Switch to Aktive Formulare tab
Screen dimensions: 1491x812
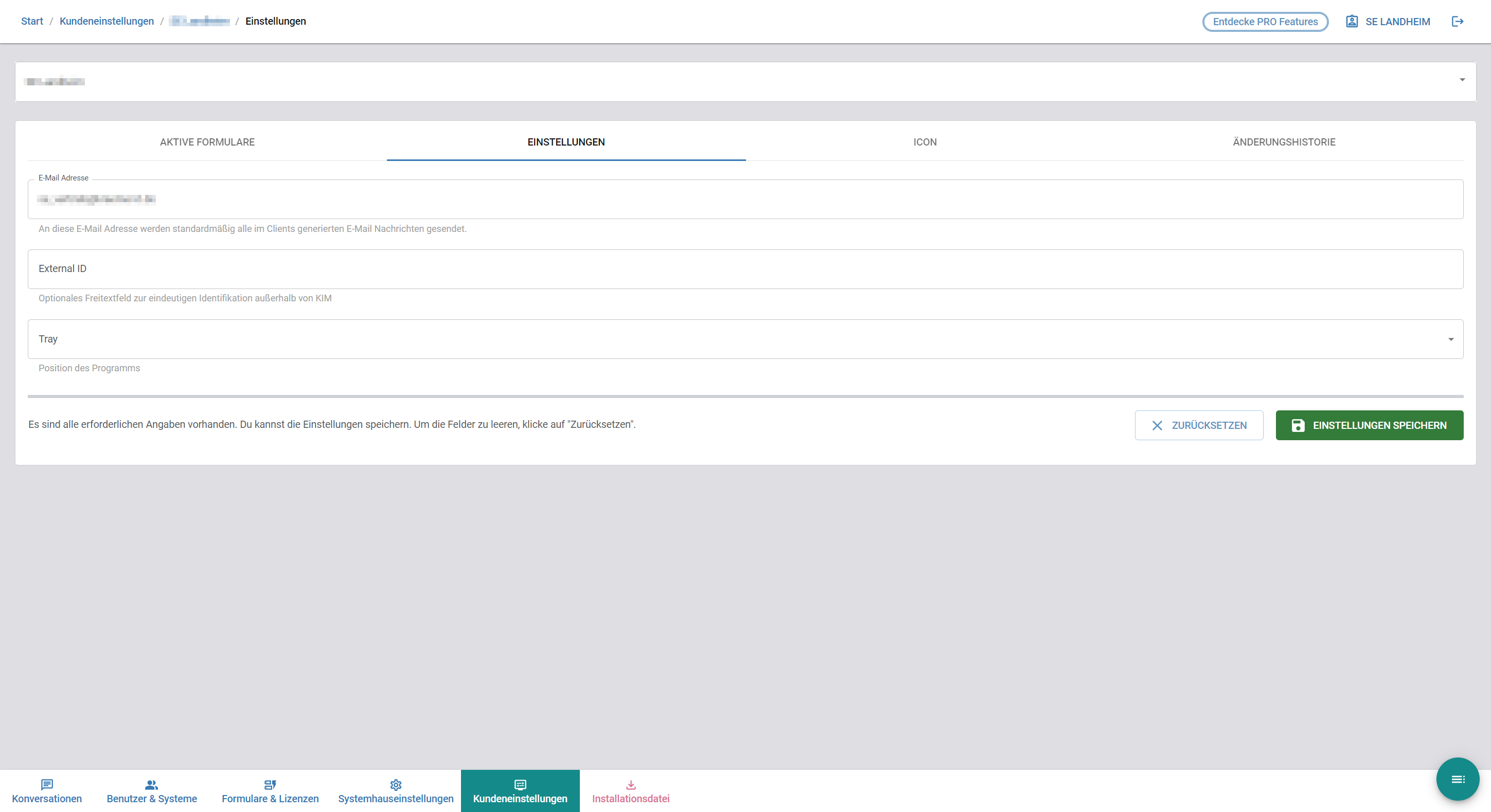207,142
